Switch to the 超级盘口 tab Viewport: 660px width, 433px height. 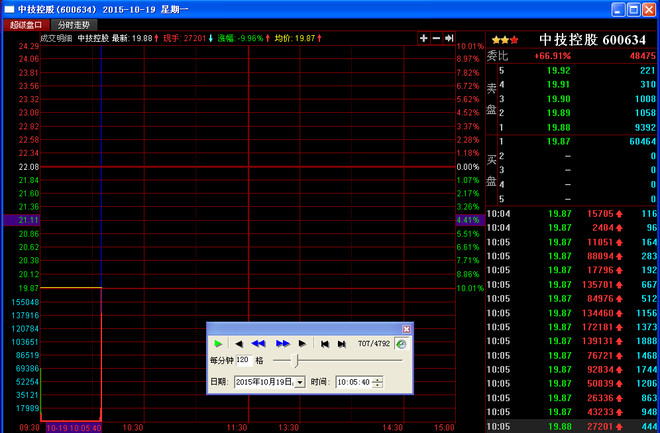click(25, 24)
